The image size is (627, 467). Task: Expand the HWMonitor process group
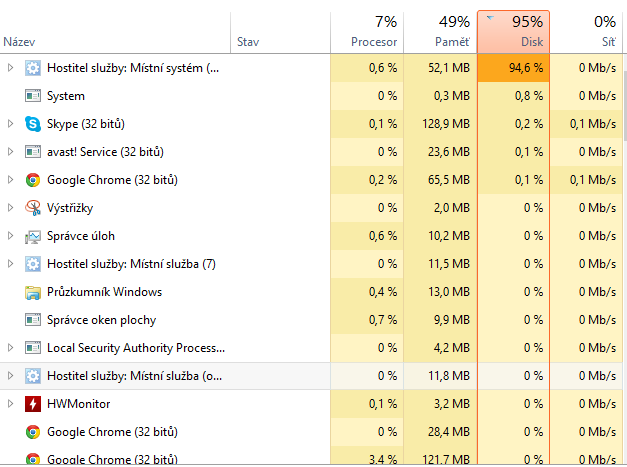(x=11, y=404)
